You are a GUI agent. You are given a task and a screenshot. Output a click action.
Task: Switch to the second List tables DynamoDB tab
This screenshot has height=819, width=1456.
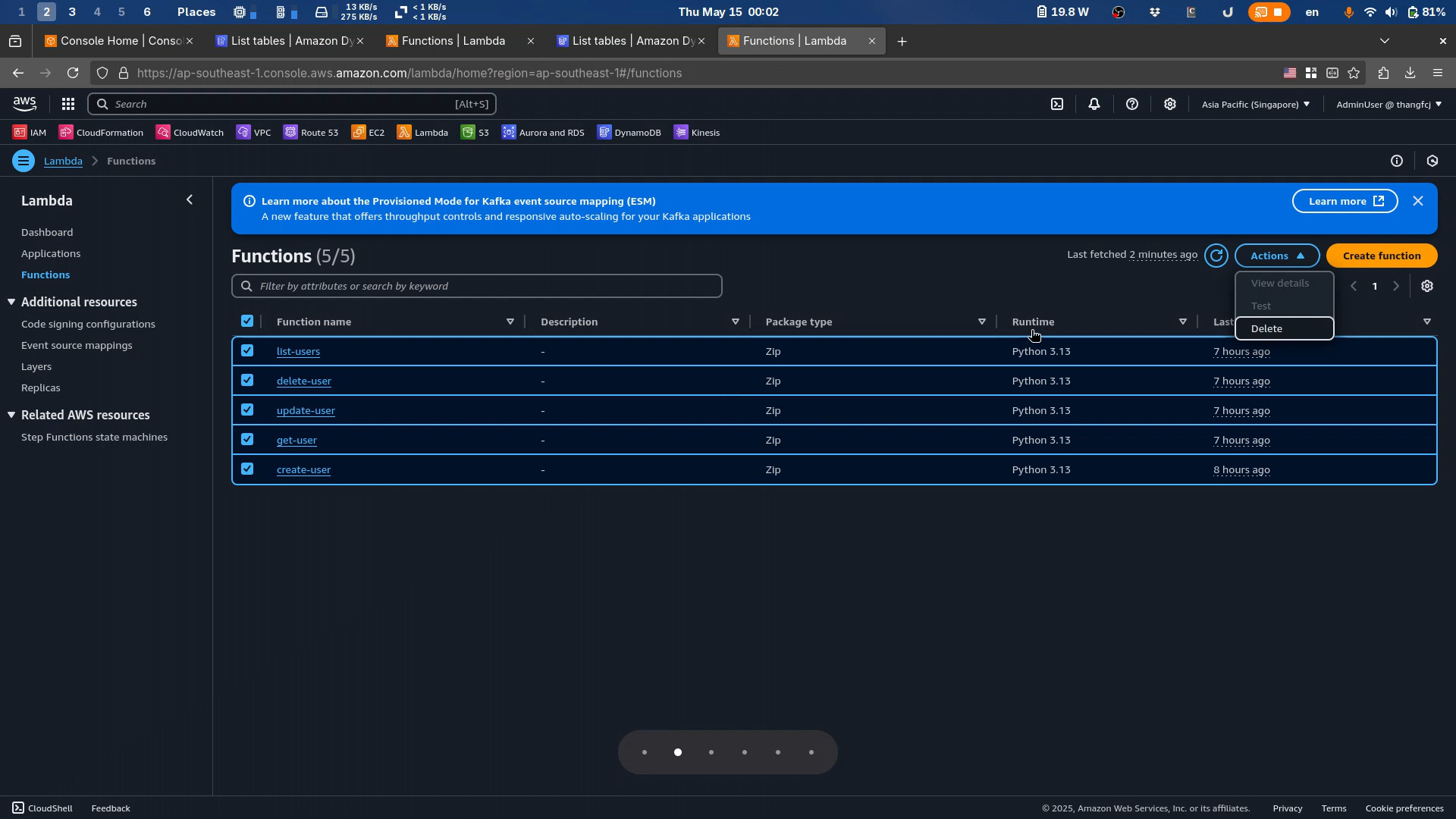point(631,41)
